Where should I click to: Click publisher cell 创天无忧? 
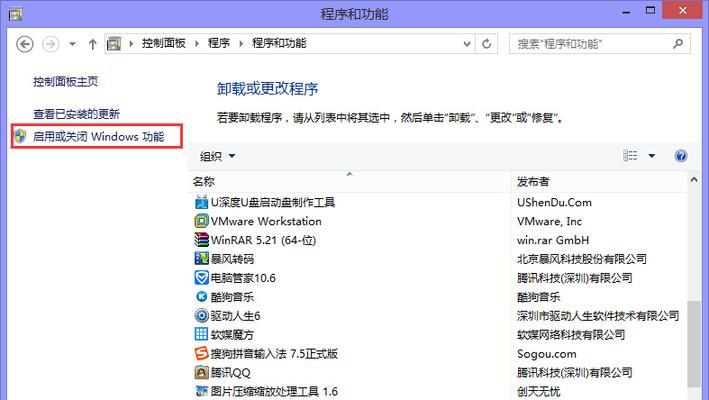539,391
